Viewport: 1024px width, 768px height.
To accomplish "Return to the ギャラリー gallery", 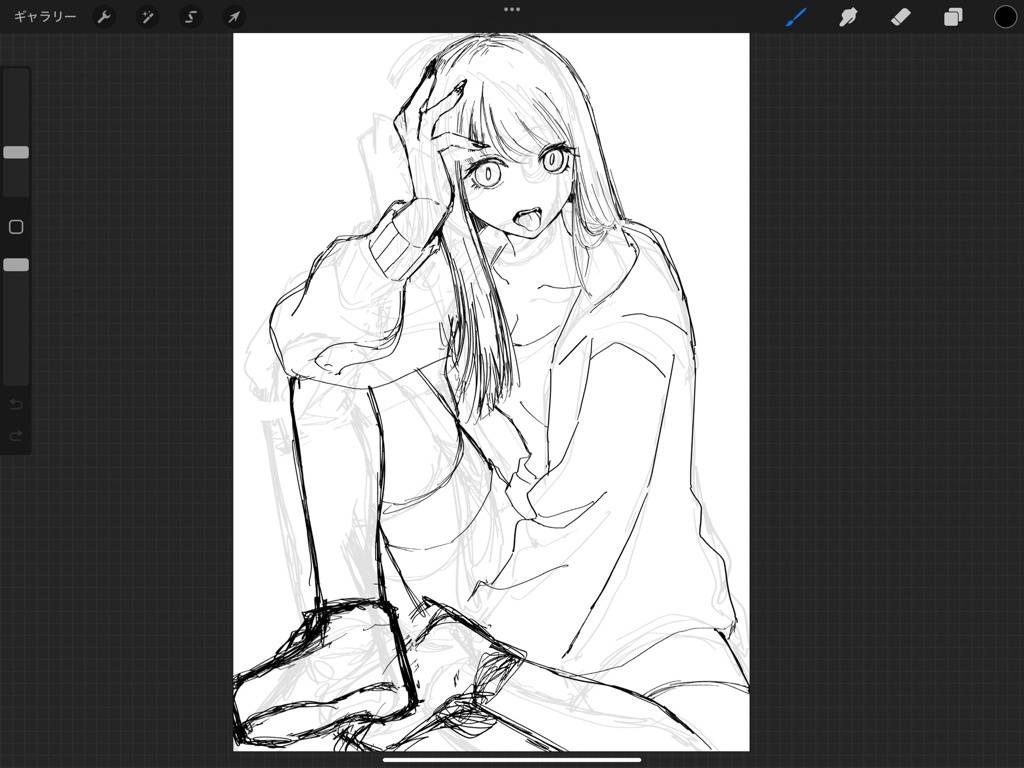I will (45, 17).
